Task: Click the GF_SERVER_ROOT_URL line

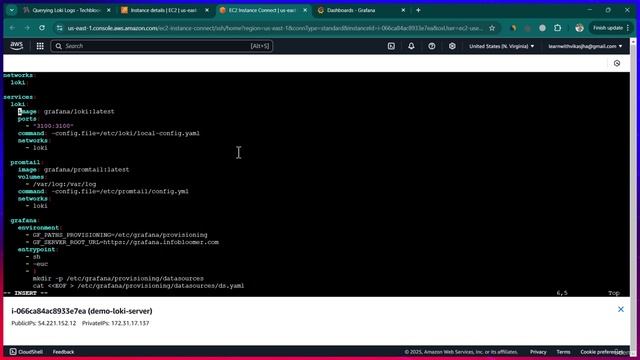Action: (126, 242)
